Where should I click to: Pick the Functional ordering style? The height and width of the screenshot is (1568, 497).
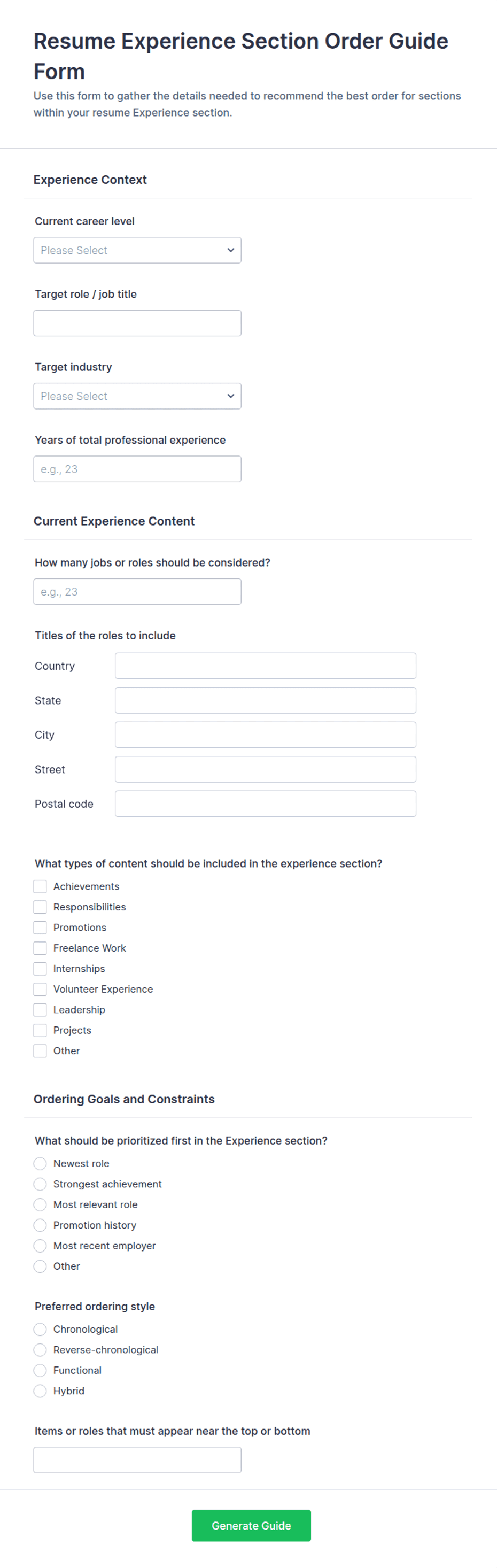point(40,1370)
